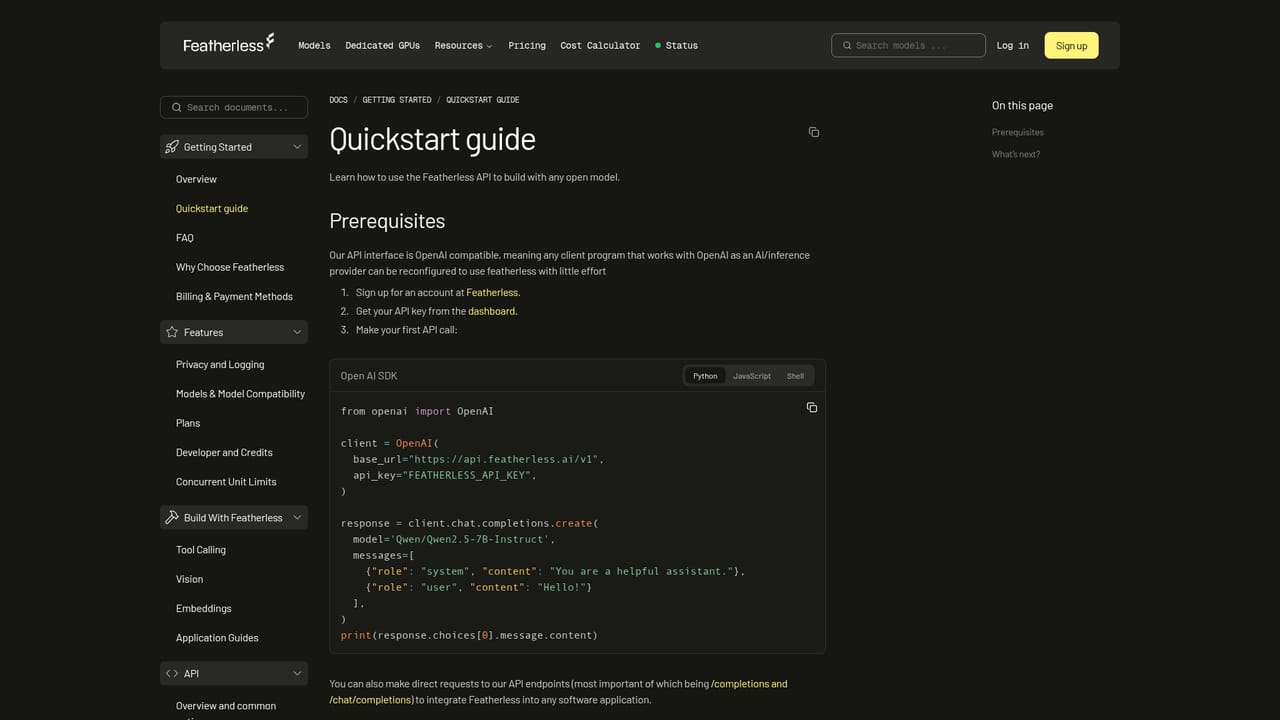Click the magnifier icon in models search
This screenshot has width=1280, height=720.
[847, 45]
